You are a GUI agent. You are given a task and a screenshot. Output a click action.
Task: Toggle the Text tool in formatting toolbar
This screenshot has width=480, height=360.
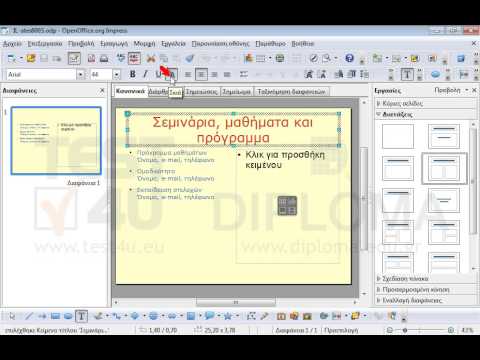[407, 74]
